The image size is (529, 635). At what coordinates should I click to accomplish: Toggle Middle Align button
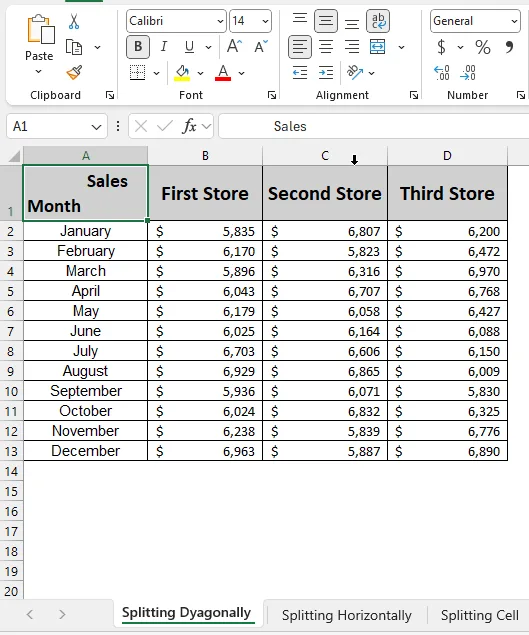click(x=326, y=21)
